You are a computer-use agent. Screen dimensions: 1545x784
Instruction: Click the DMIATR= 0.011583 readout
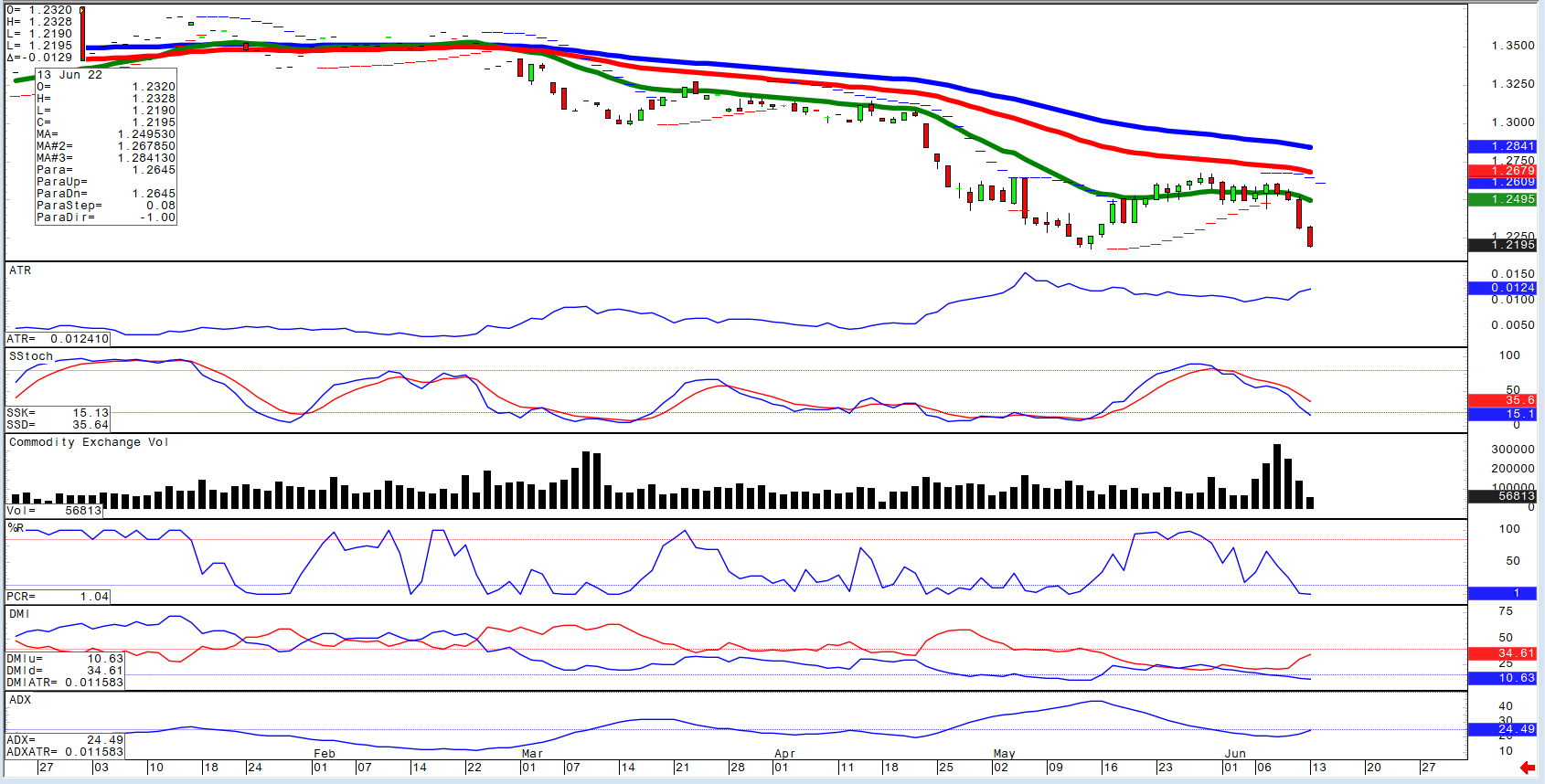click(65, 683)
